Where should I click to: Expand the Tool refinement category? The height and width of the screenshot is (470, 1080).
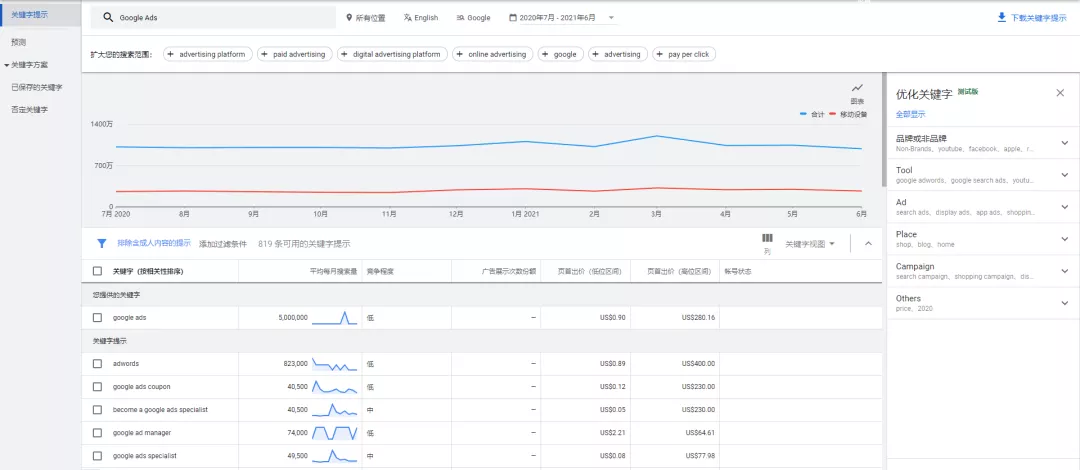pyautogui.click(x=1064, y=175)
